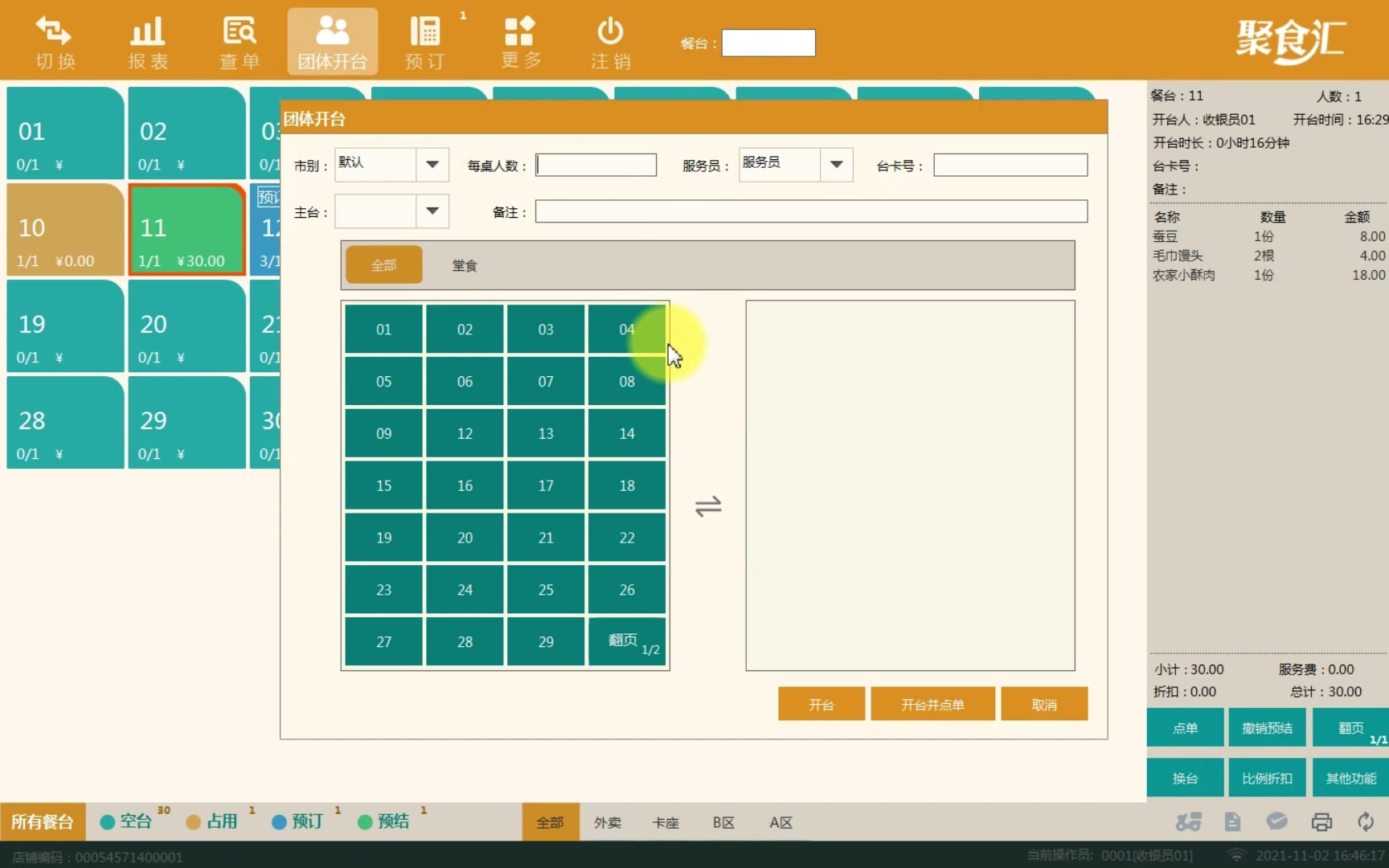
Task: Click the 备注 input field in dialog
Action: click(811, 211)
